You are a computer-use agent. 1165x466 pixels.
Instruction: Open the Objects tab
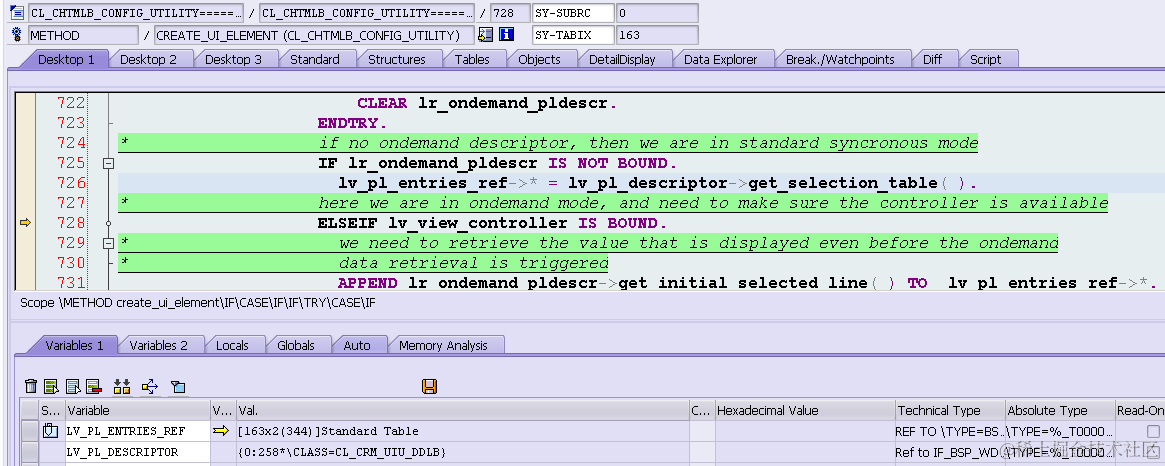(539, 59)
